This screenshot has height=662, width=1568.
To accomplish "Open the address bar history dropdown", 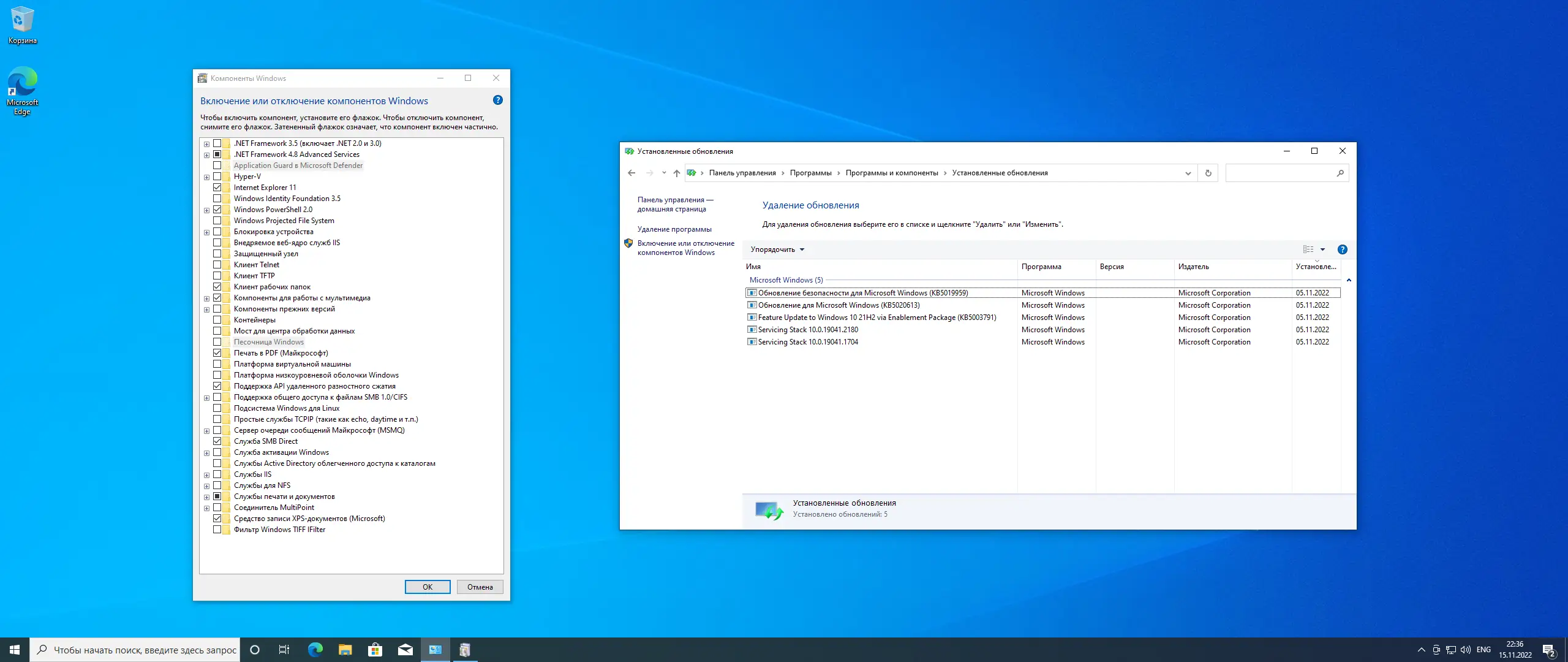I will pos(1188,173).
